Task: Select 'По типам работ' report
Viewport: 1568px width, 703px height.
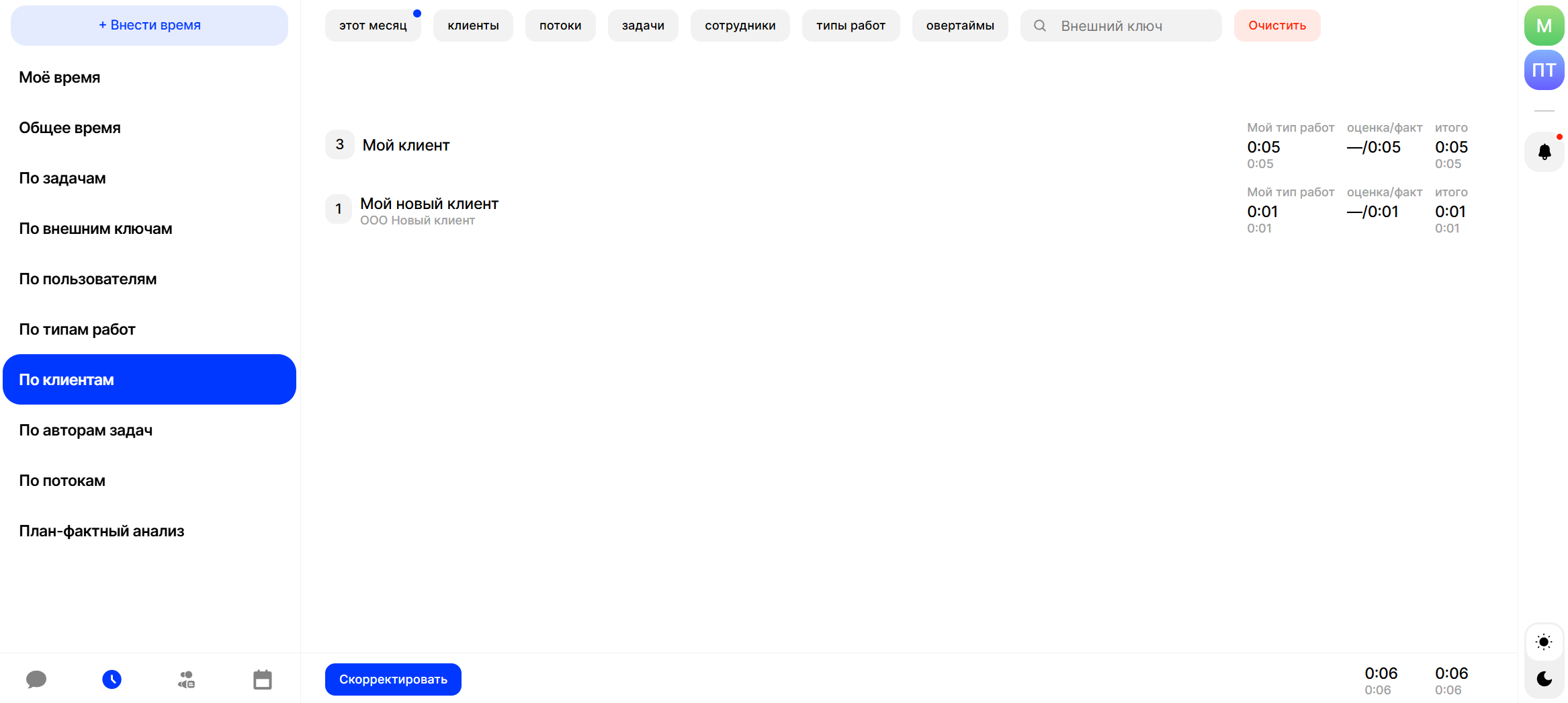Action: pos(77,329)
